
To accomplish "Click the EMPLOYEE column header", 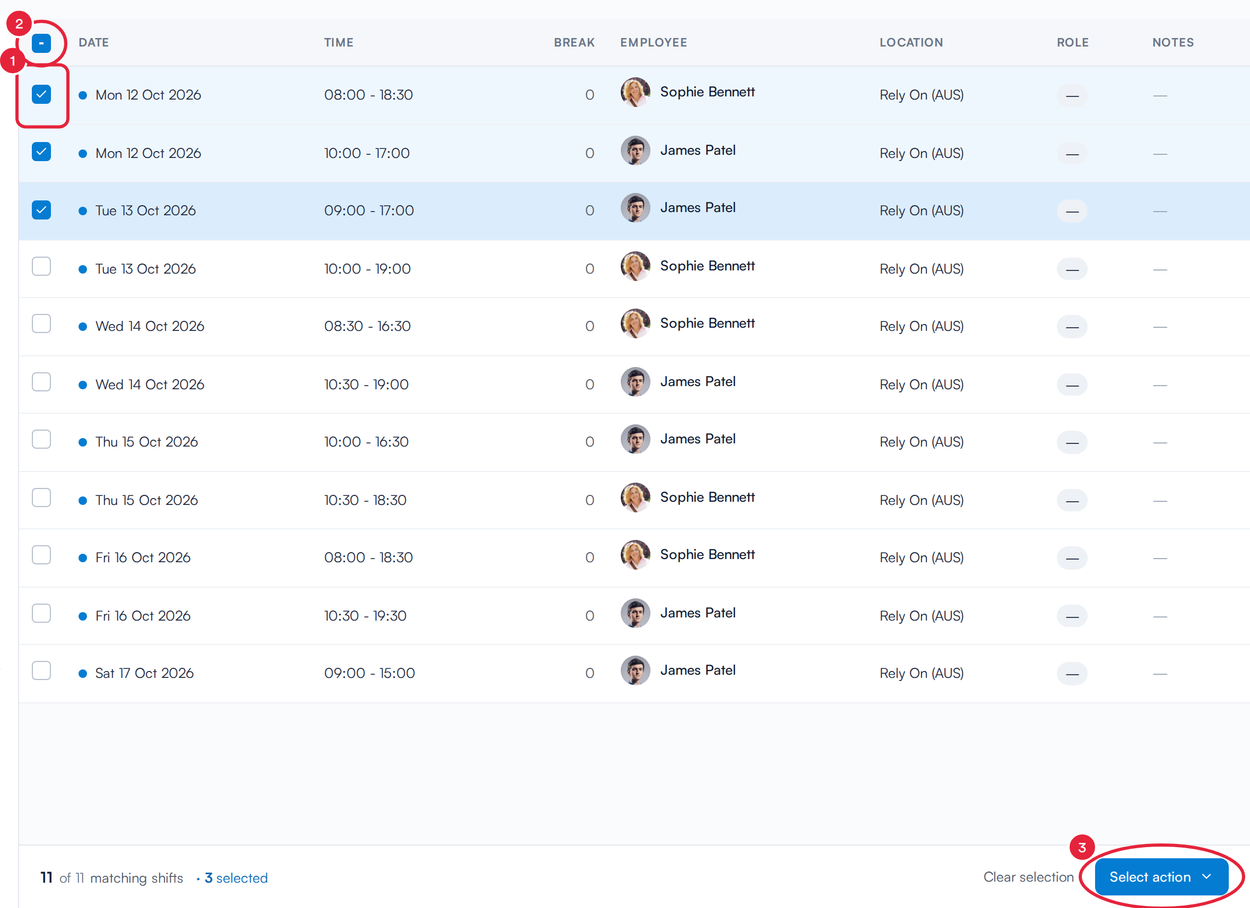I will click(653, 43).
